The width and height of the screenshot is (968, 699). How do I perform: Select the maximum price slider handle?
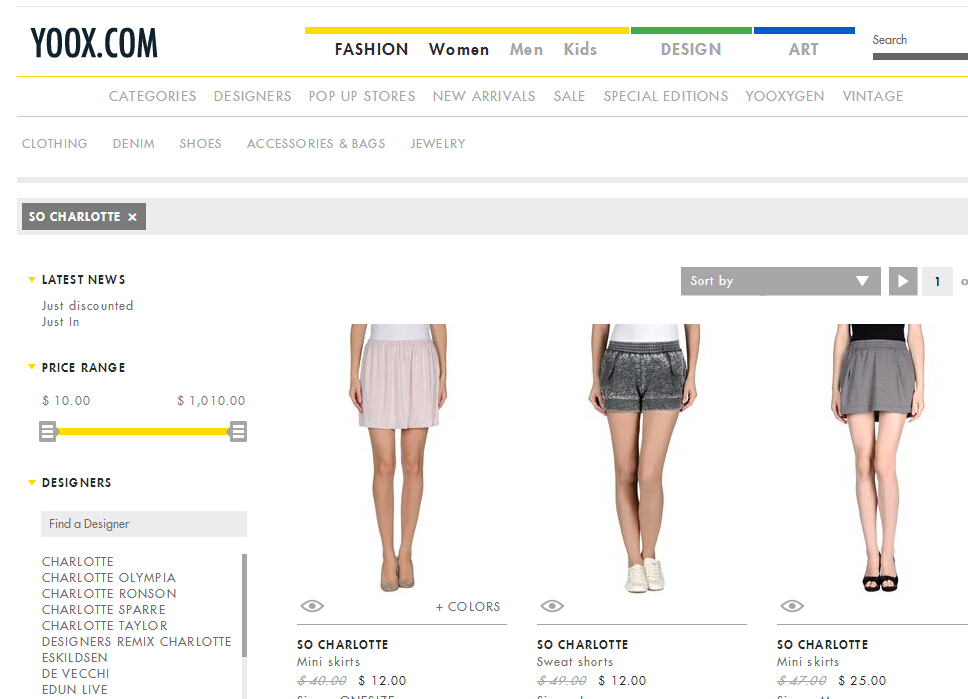(x=238, y=431)
